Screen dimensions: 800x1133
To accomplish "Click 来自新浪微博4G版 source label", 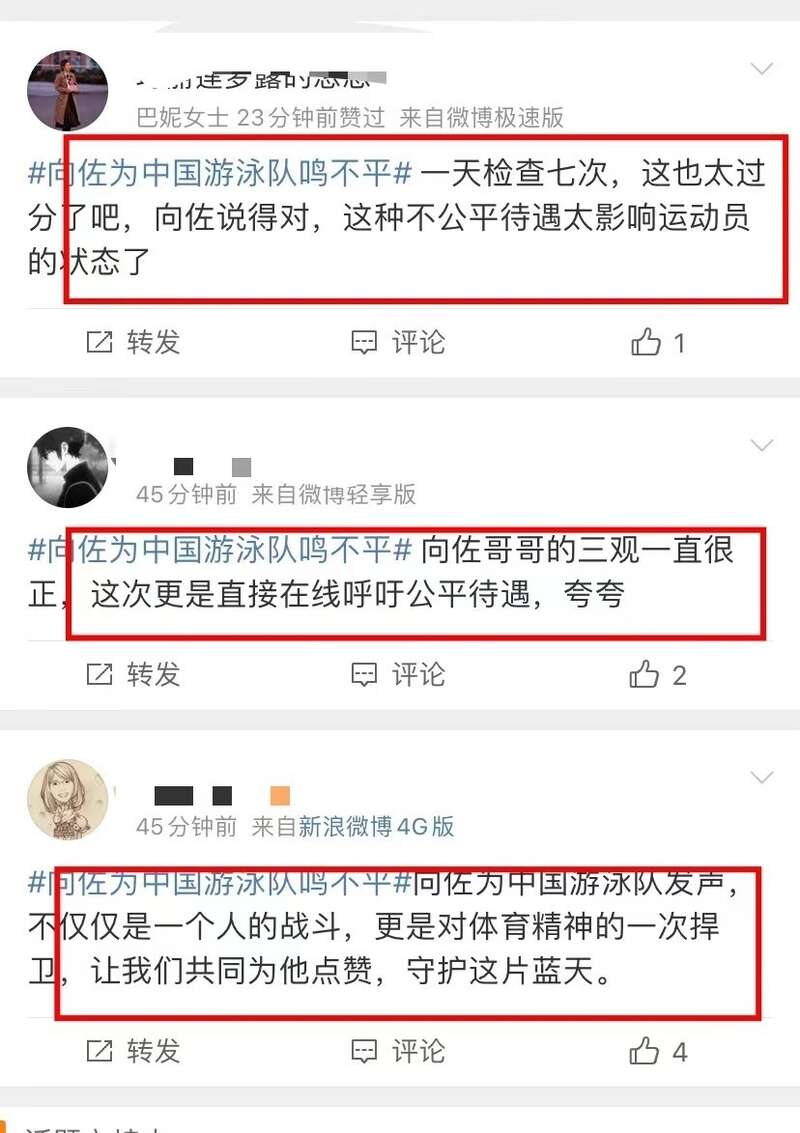I will click(353, 826).
